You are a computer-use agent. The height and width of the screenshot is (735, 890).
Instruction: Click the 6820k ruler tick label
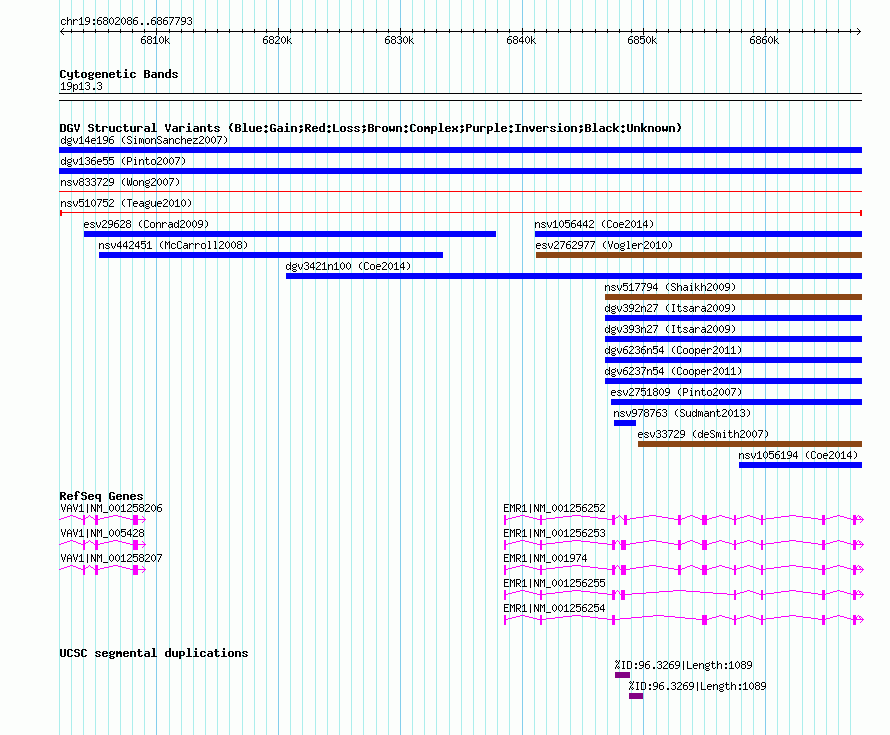(277, 40)
